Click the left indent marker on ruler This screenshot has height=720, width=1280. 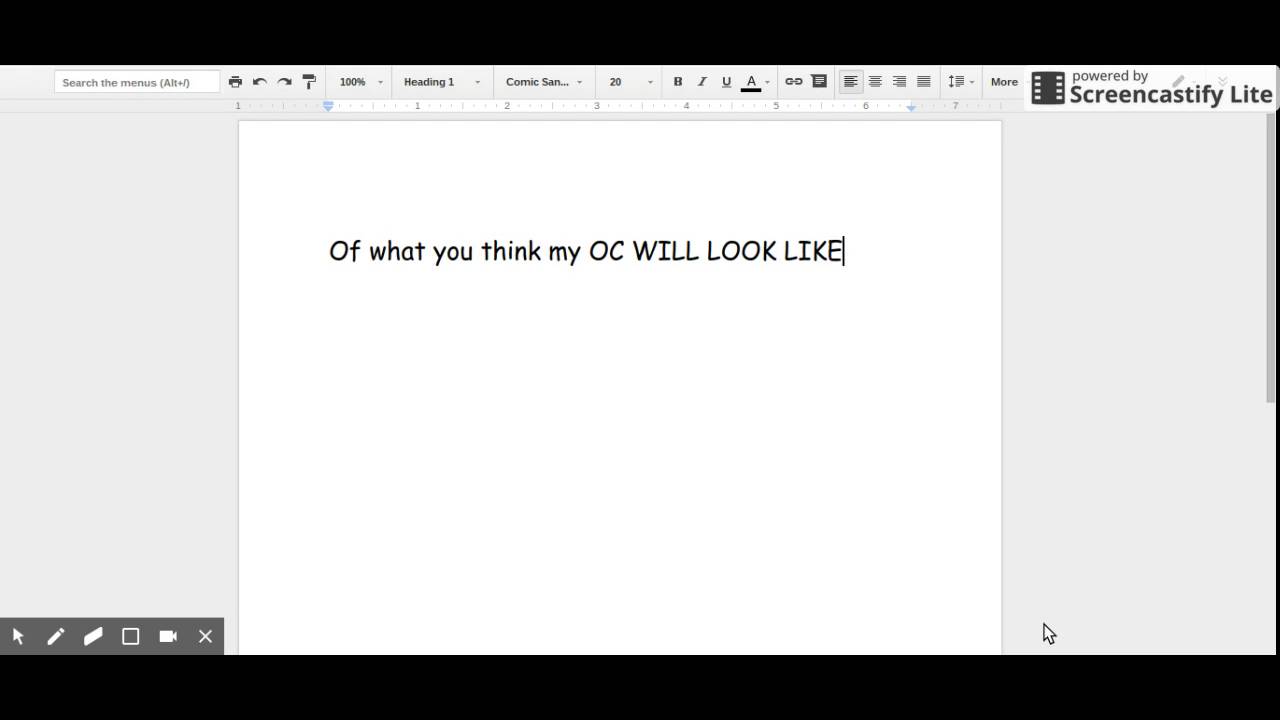click(x=328, y=105)
